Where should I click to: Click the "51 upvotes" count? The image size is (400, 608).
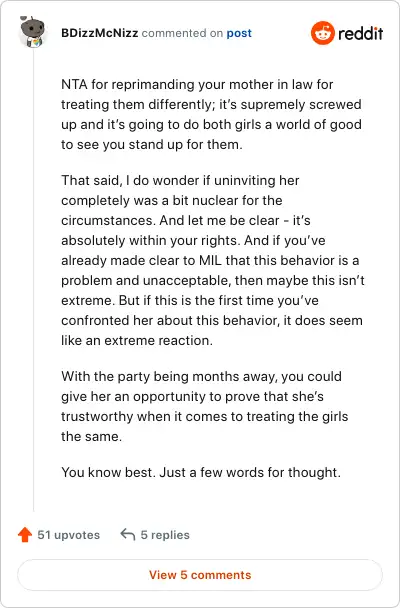pos(69,535)
